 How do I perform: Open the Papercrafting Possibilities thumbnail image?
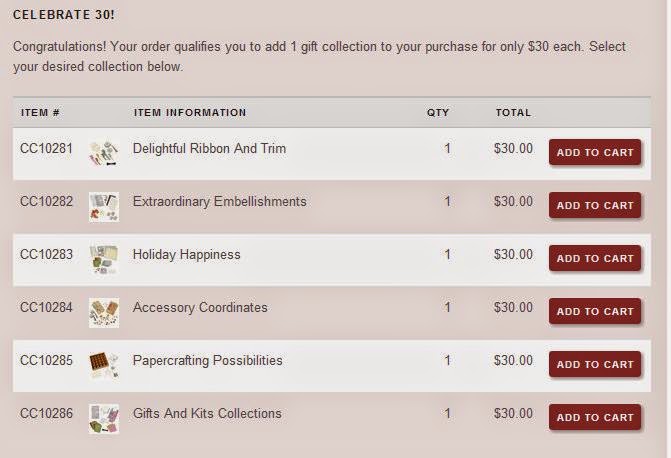[x=103, y=365]
